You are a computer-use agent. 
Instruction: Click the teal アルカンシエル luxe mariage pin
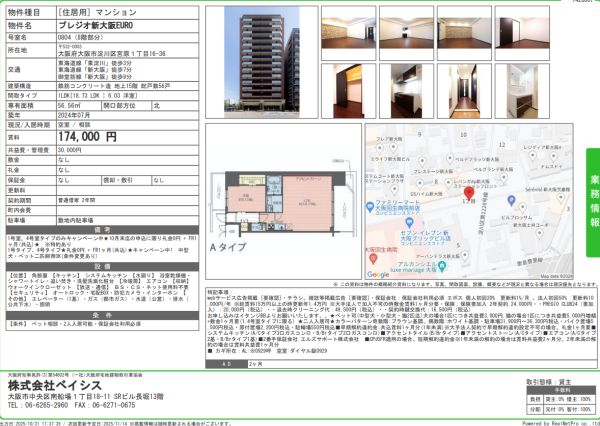[x=442, y=265]
